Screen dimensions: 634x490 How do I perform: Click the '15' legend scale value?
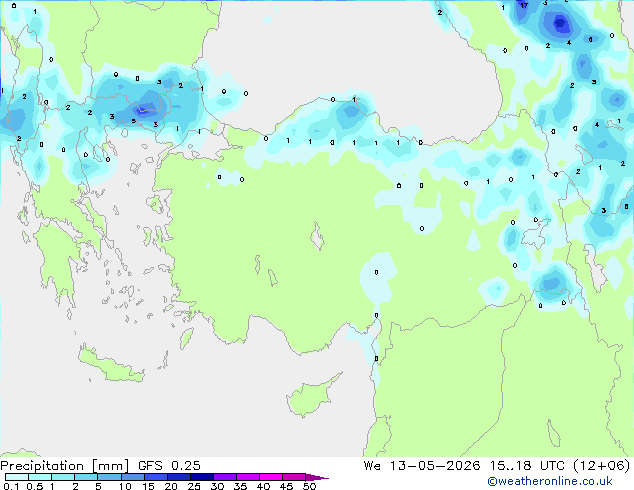(148, 486)
